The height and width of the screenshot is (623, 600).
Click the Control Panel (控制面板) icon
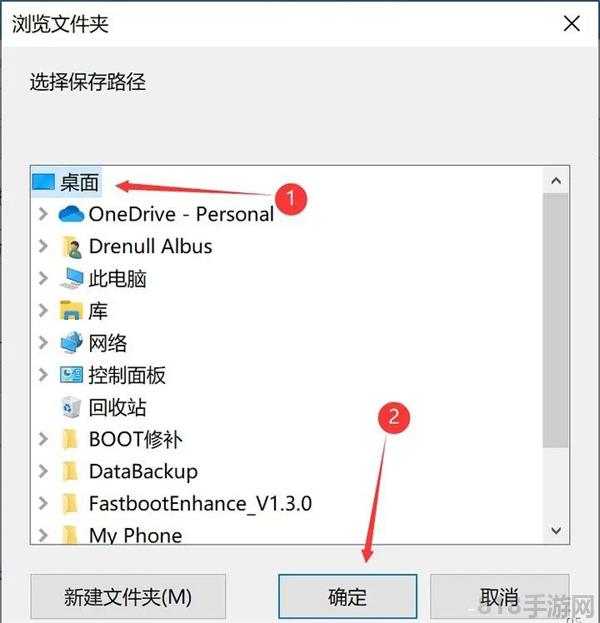tap(72, 375)
